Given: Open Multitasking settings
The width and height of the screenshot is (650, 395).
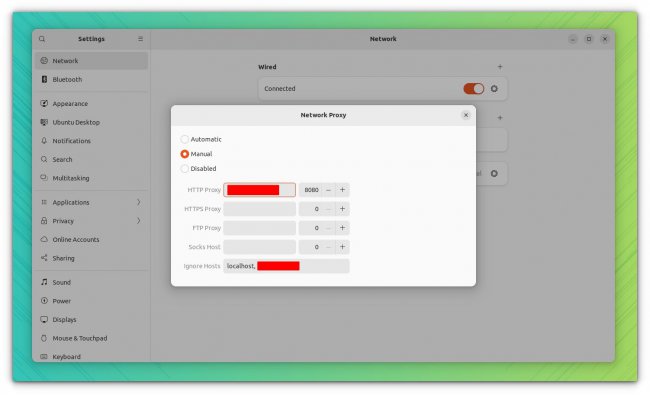Looking at the screenshot, I should [x=91, y=178].
